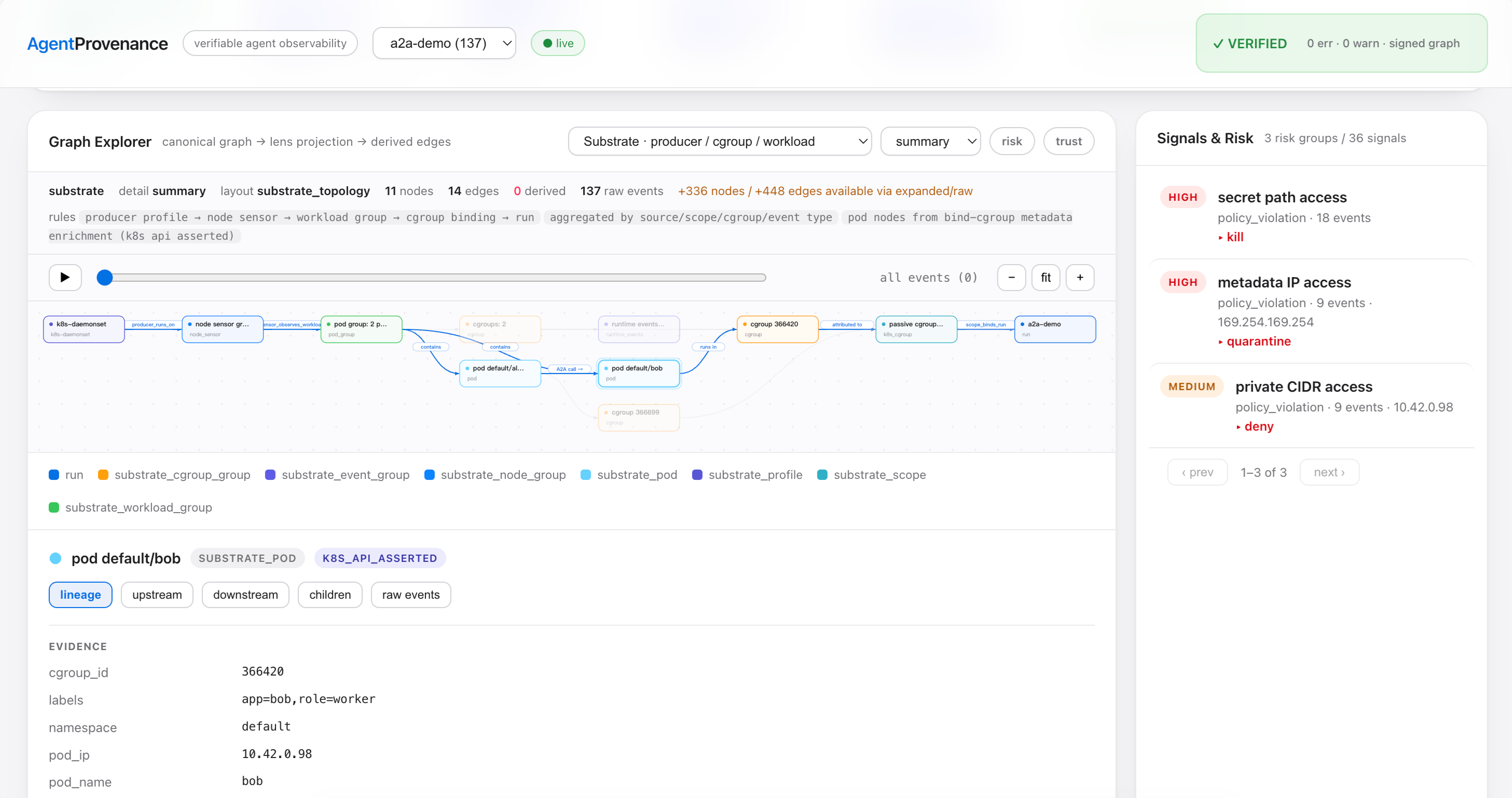
Task: Select the pod default/al... graph node
Action: [x=500, y=373]
